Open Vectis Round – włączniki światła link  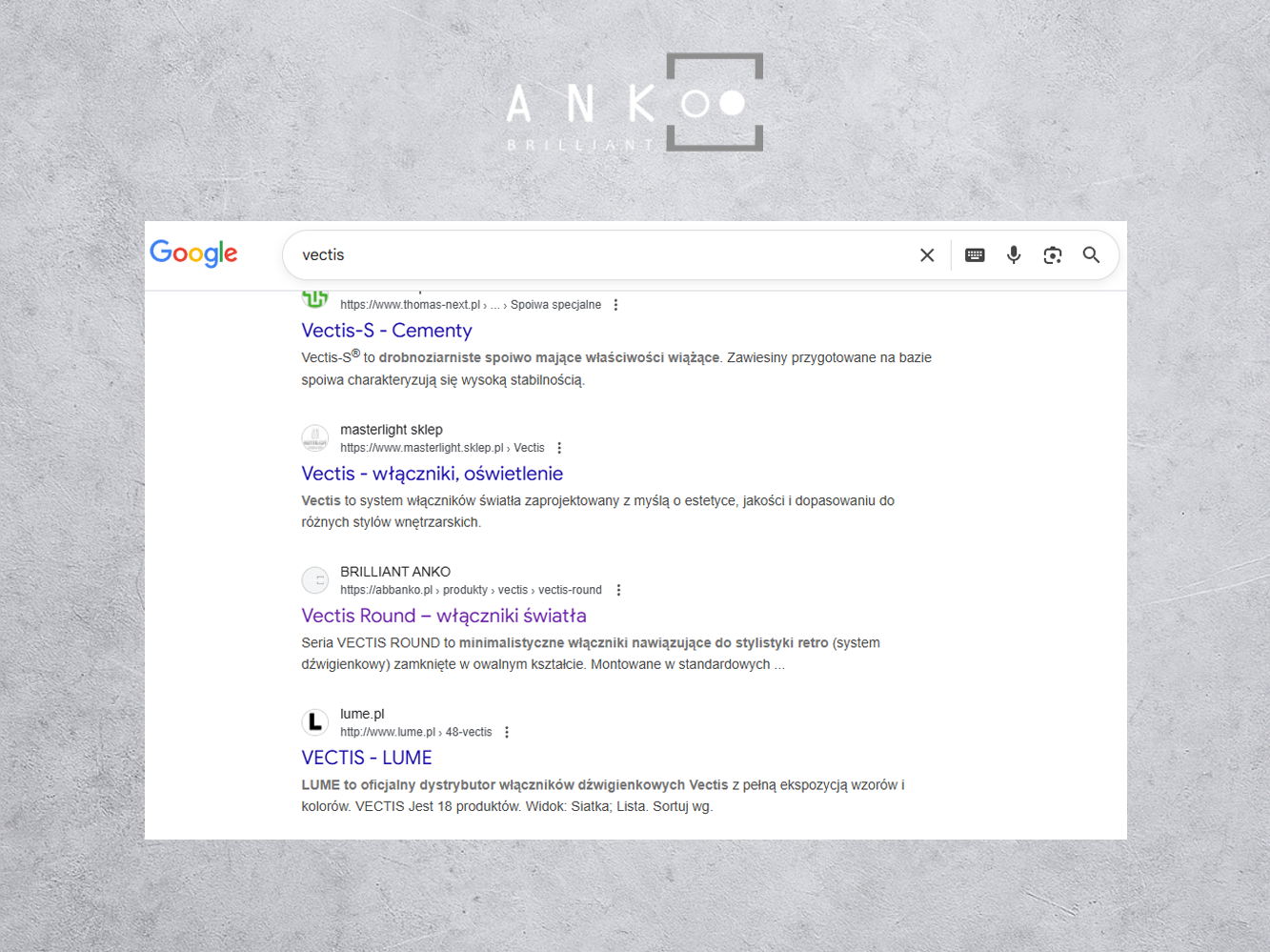pyautogui.click(x=444, y=616)
